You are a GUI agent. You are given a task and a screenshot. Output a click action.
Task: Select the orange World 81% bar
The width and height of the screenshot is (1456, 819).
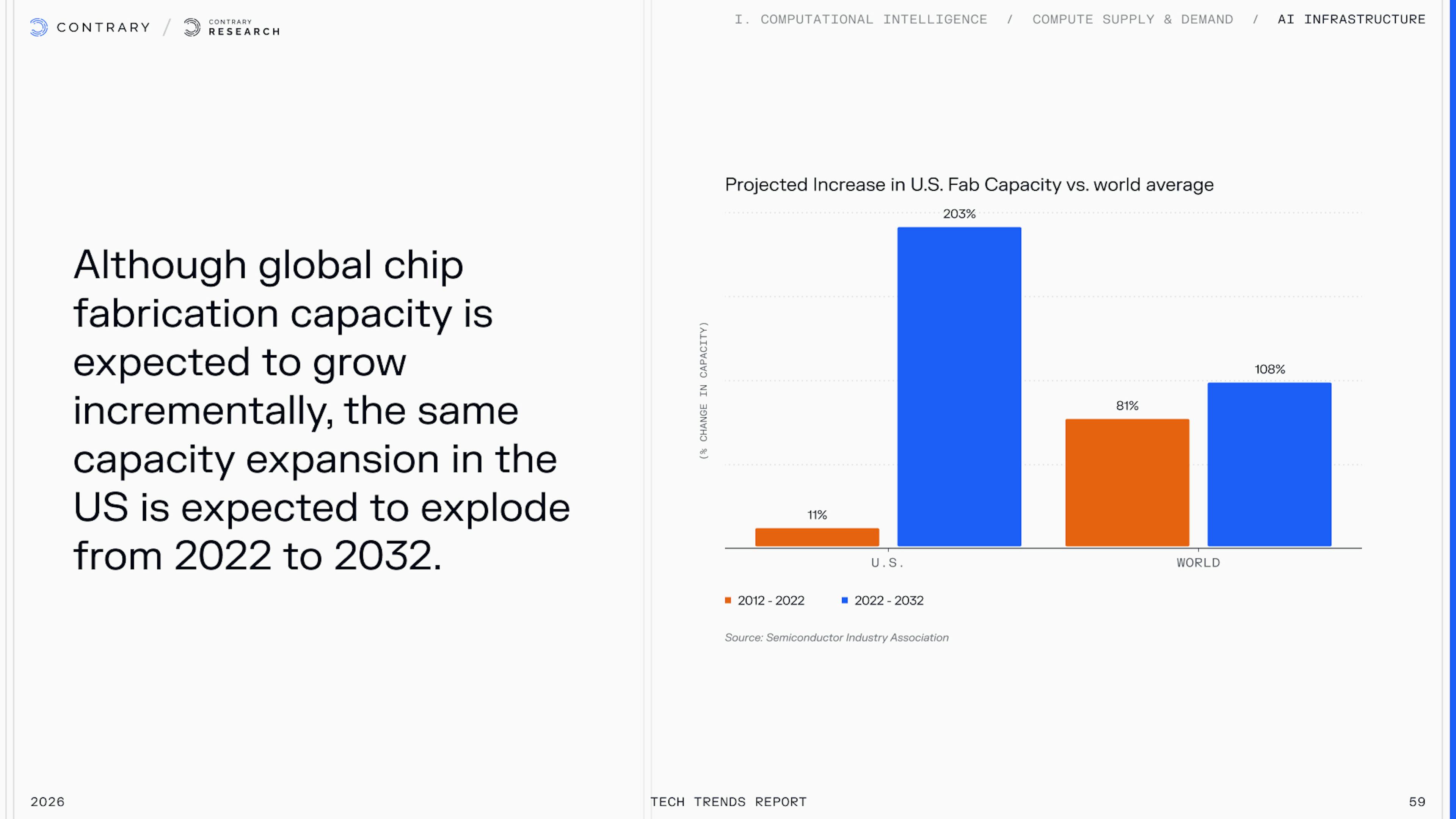(x=1127, y=482)
